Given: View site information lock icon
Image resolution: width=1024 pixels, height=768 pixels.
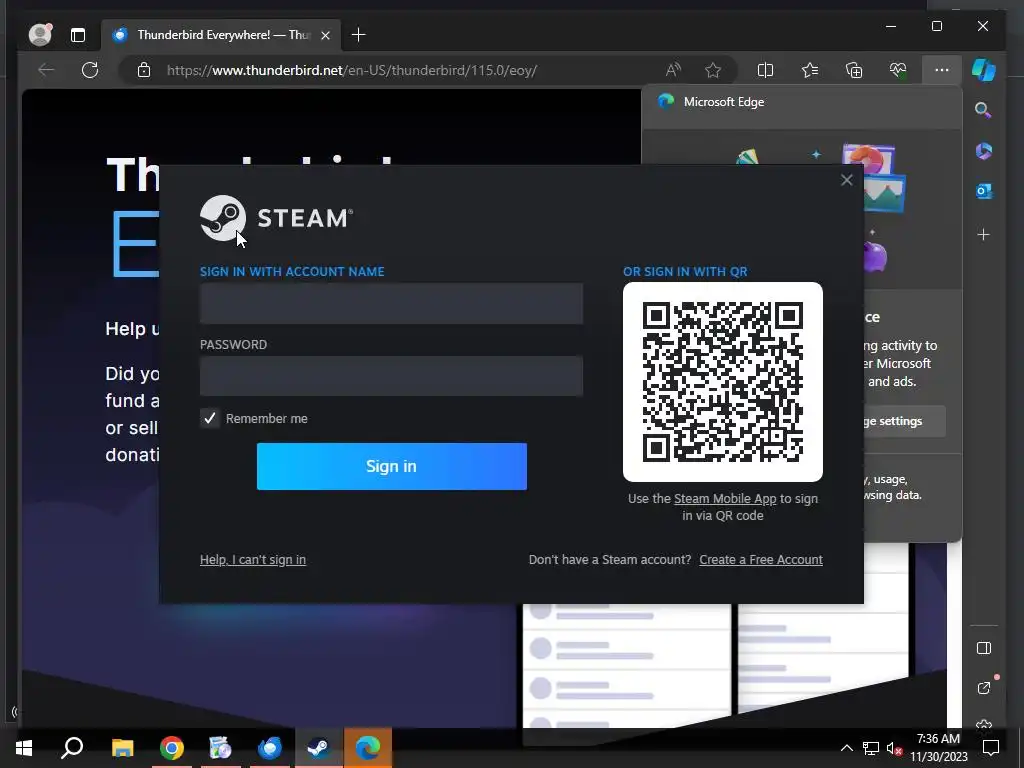Looking at the screenshot, I should pyautogui.click(x=144, y=70).
